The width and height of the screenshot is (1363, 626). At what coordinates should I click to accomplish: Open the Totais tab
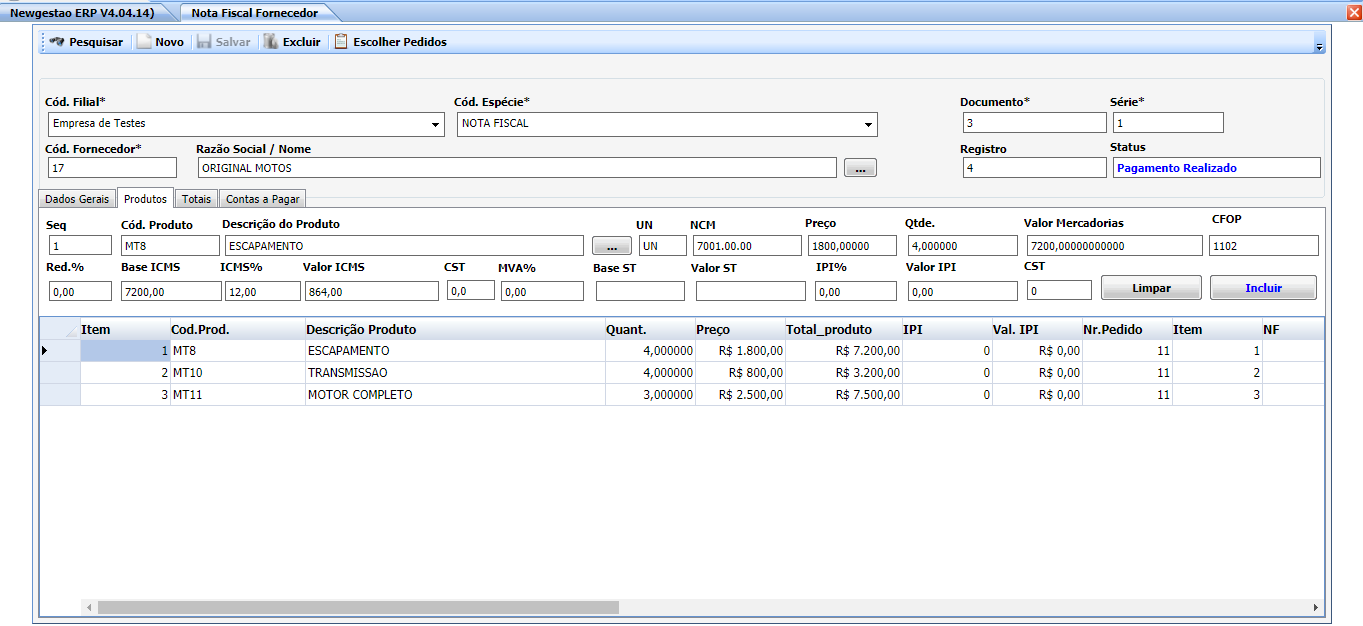coord(196,199)
